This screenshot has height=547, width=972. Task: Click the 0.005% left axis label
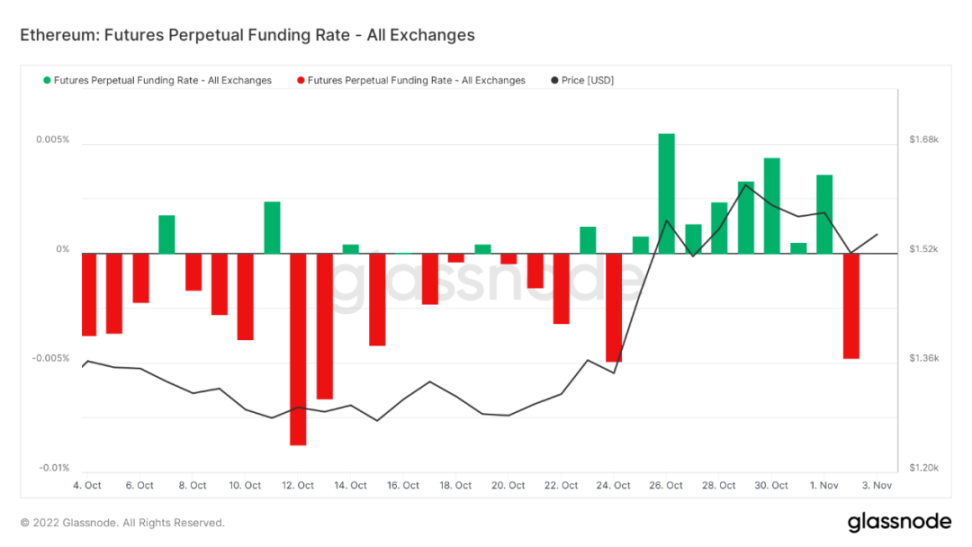(x=55, y=140)
